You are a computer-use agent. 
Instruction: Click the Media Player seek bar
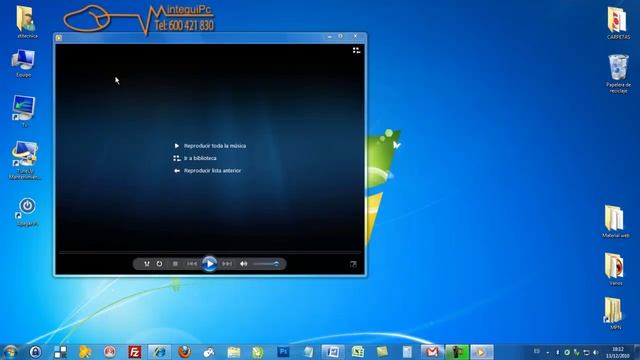point(209,253)
